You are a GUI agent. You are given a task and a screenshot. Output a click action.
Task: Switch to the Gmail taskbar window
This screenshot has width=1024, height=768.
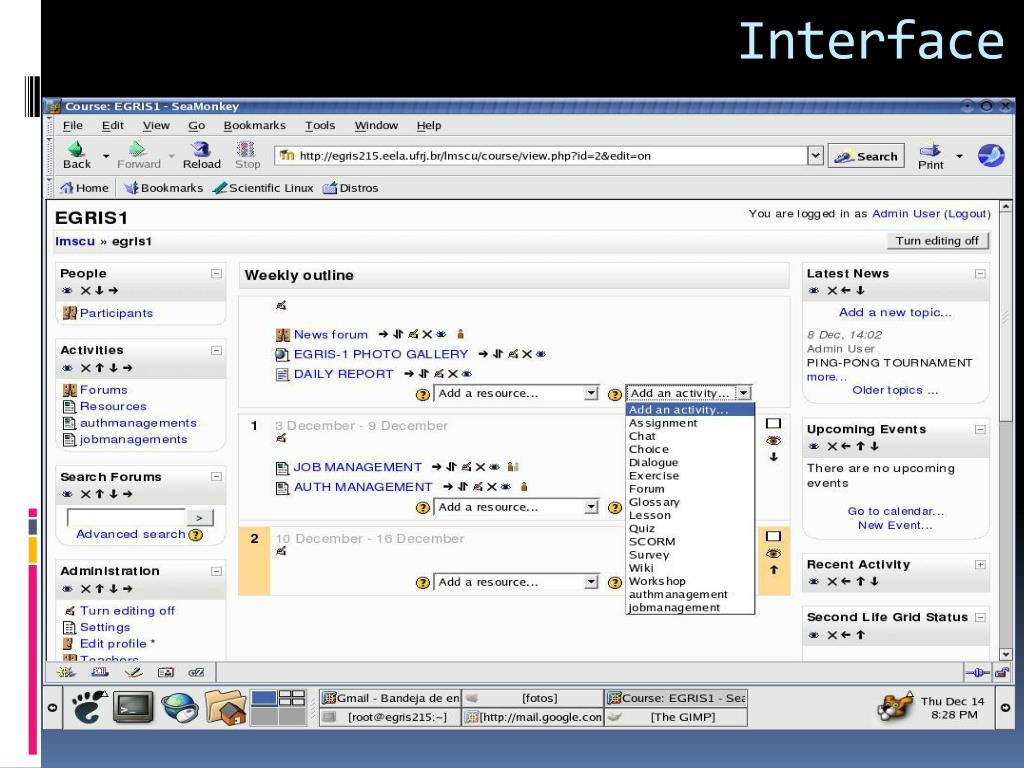click(x=391, y=698)
